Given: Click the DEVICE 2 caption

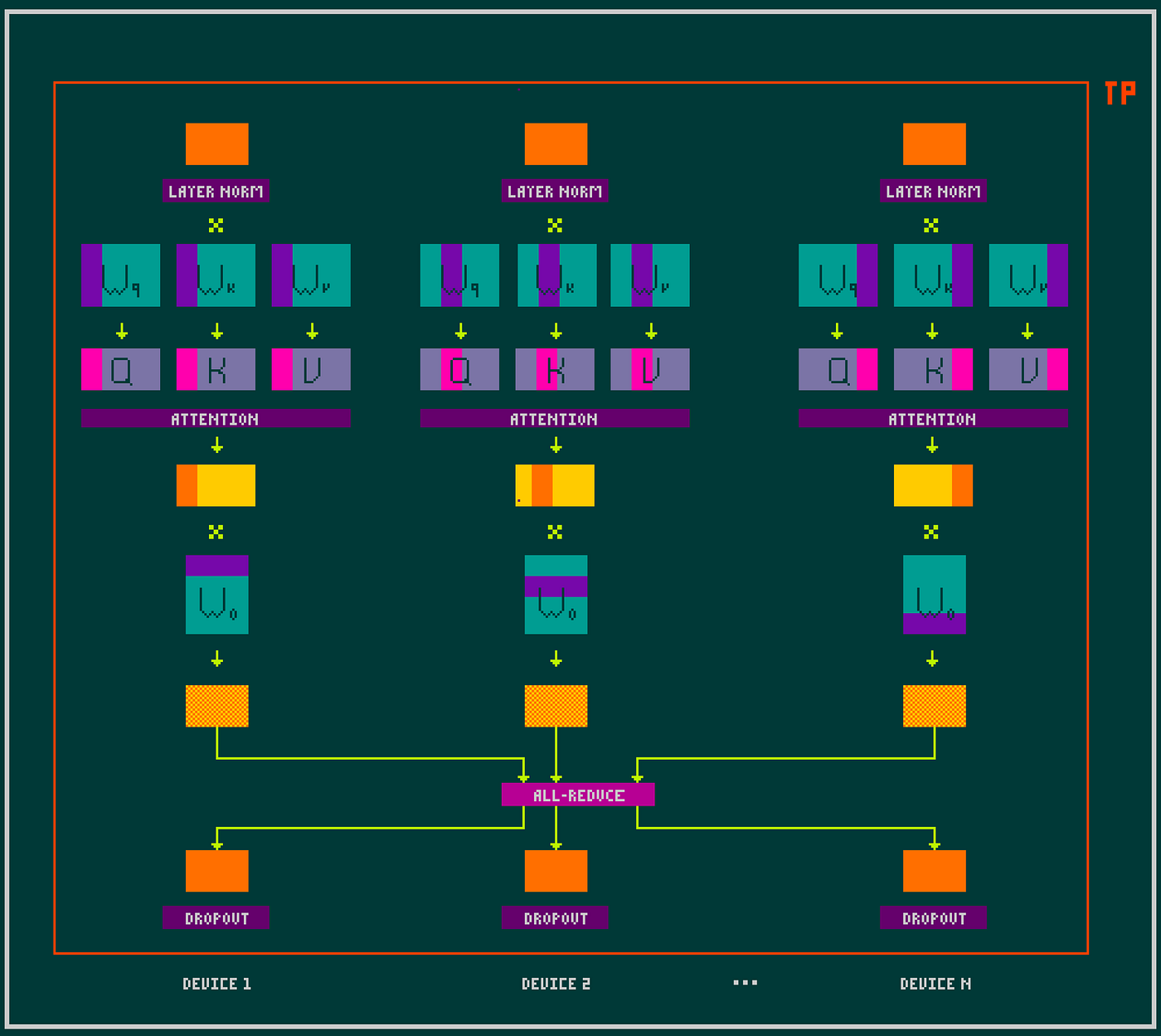Looking at the screenshot, I should coord(556,984).
